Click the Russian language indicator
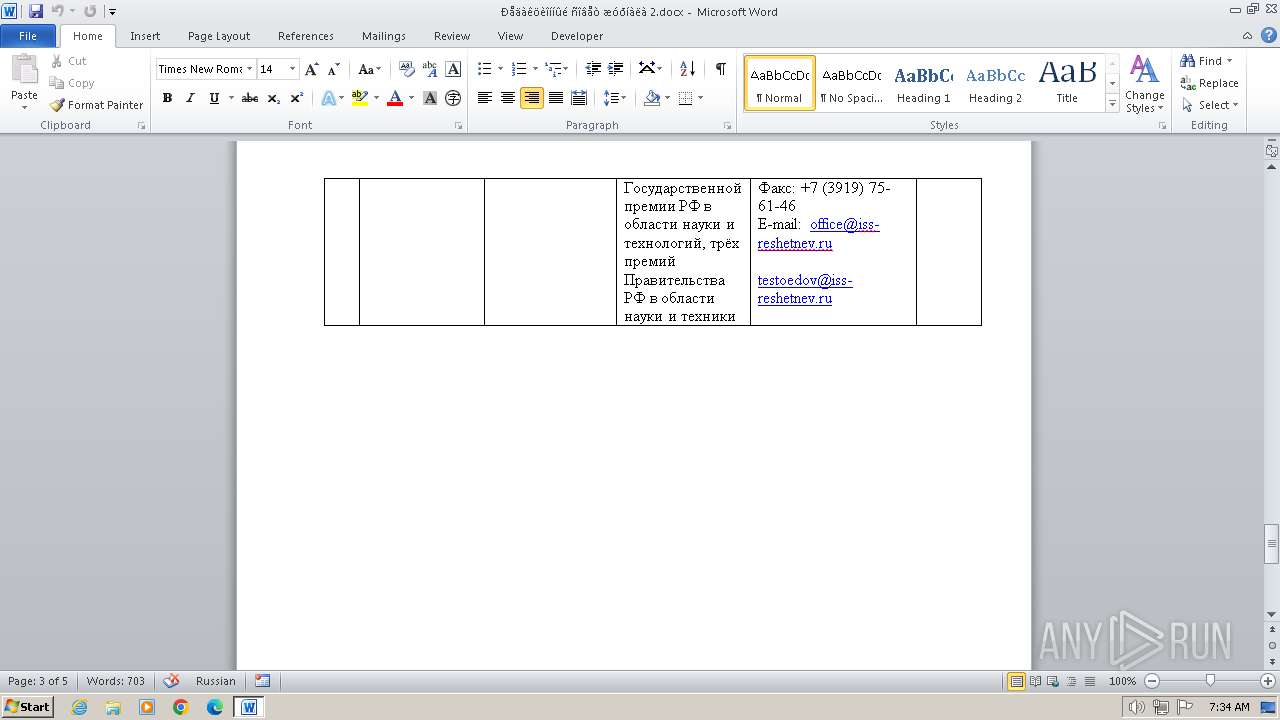The width and height of the screenshot is (1280, 720). coord(216,681)
